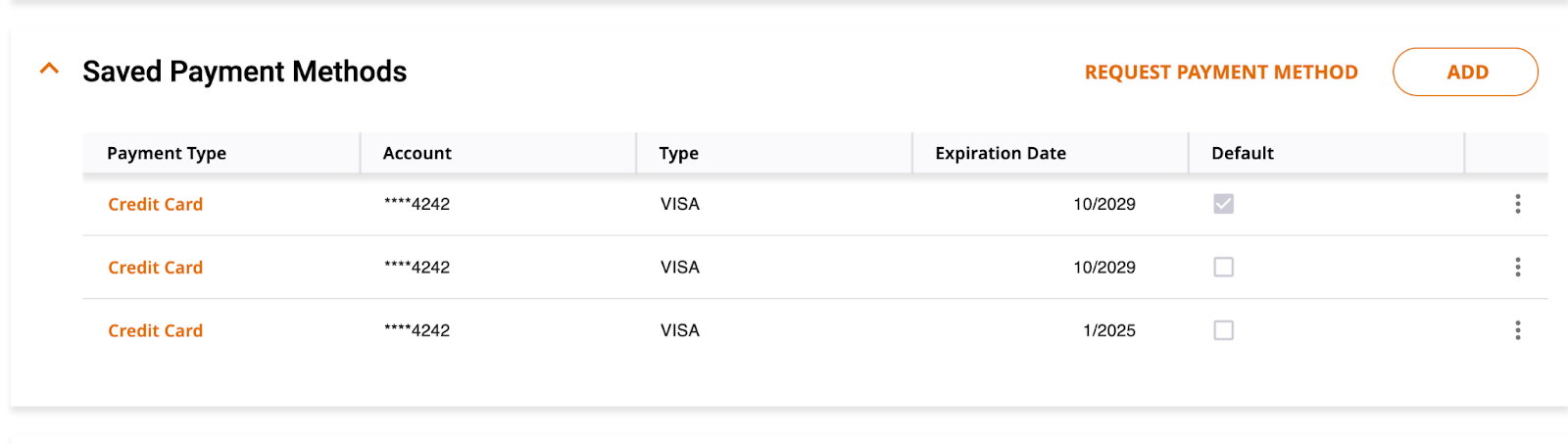Select the 1/2025 expiration date cell

click(x=1109, y=330)
